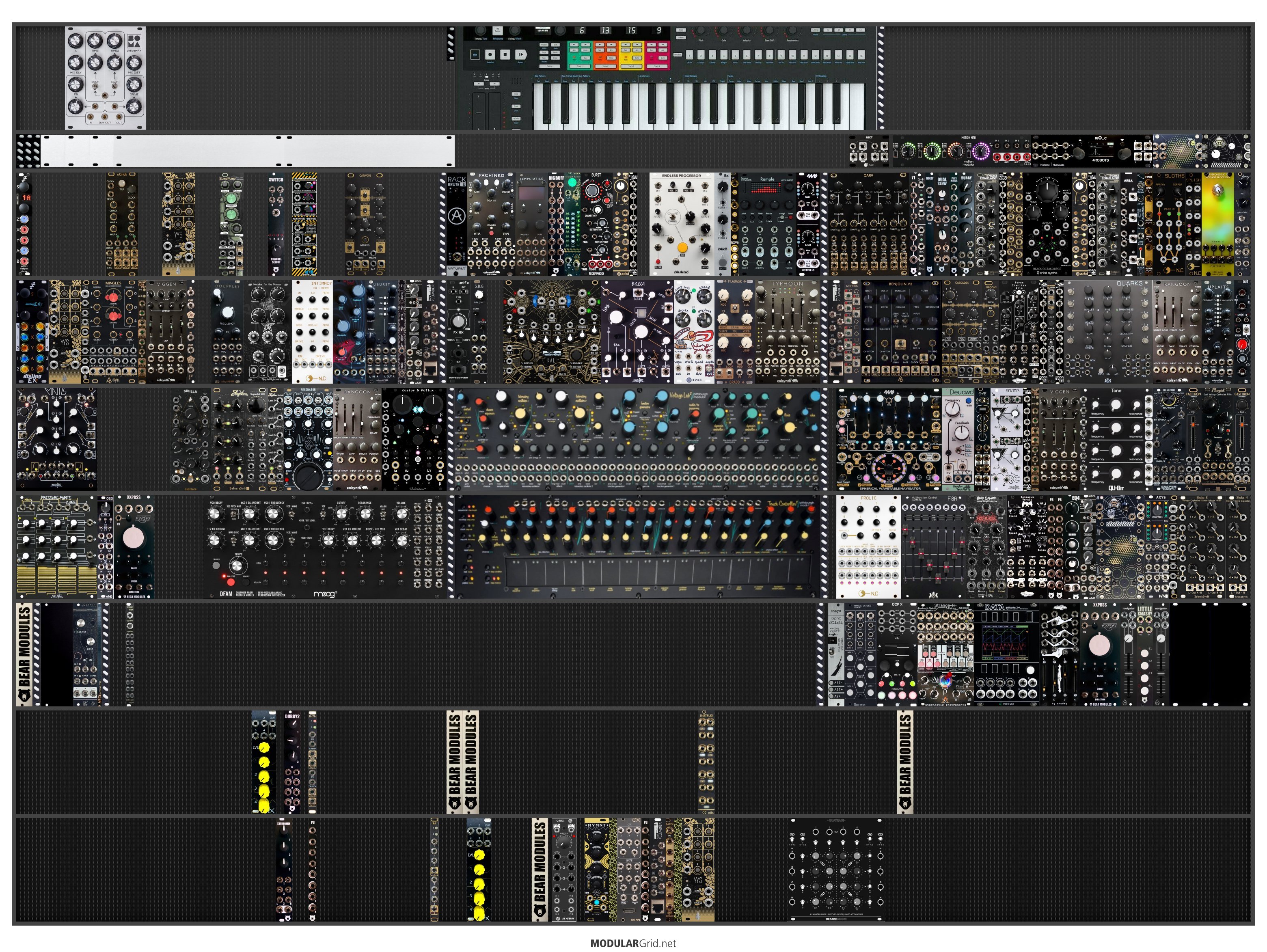Viewport: 1267px width, 952px height.
Task: Click the SIBILLA module
Action: (191, 439)
